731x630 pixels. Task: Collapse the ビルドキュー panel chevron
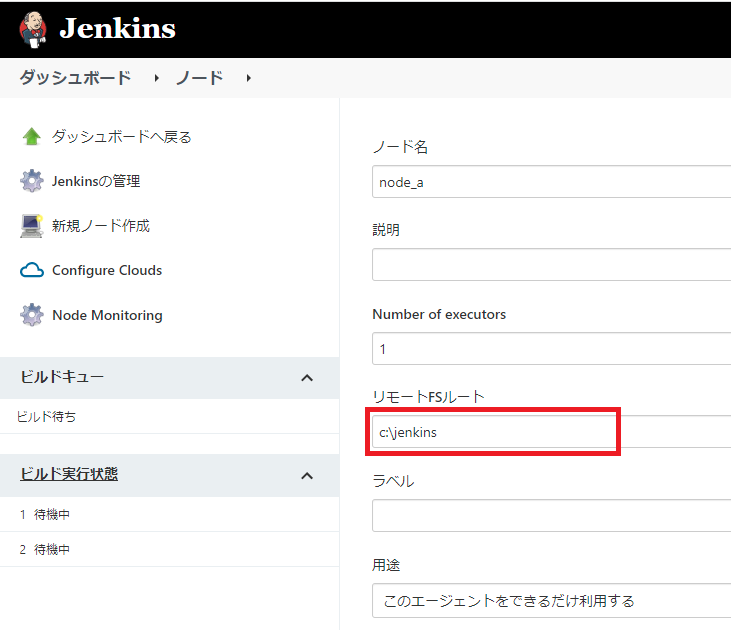[x=307, y=378]
